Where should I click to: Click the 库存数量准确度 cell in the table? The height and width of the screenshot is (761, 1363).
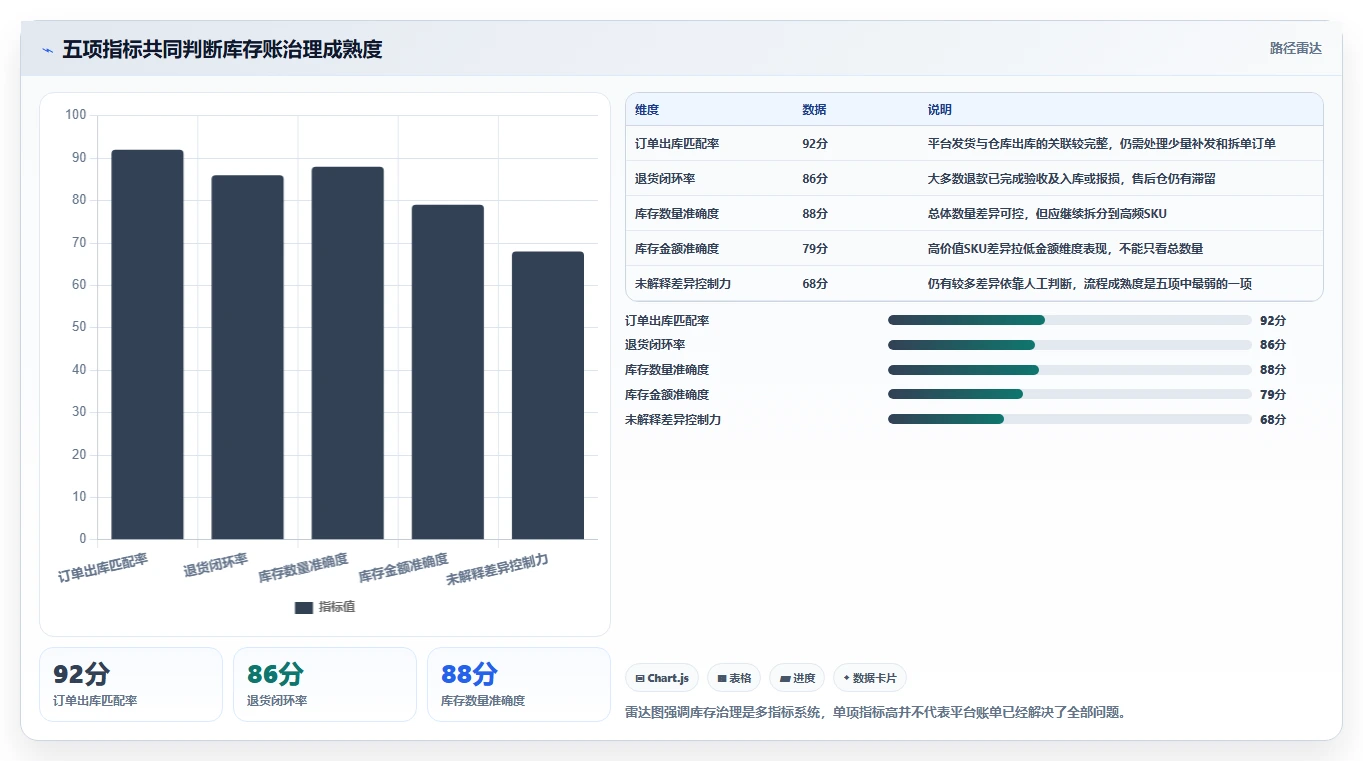677,214
